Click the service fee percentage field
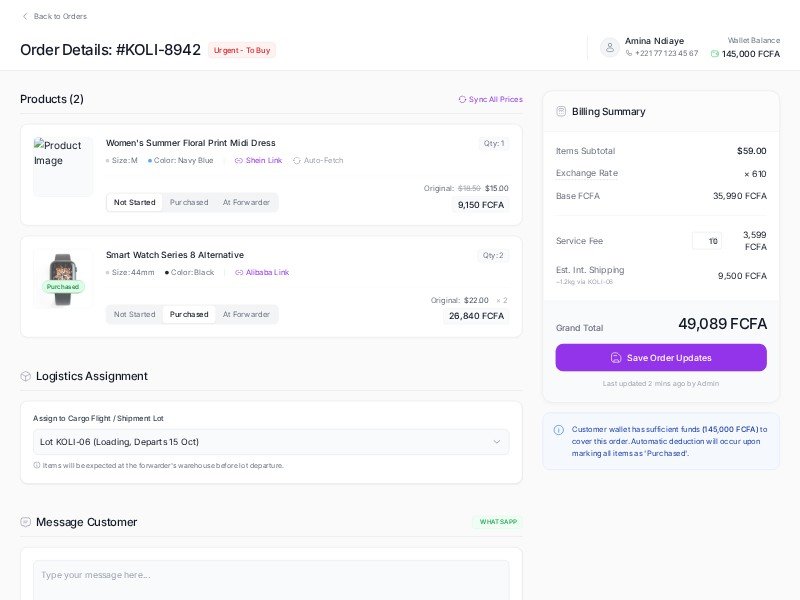Screen dimensions: 800x600 707,241
